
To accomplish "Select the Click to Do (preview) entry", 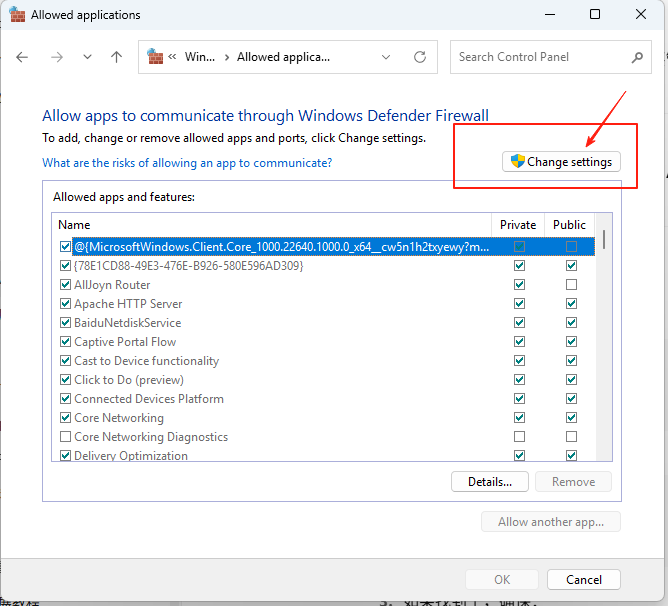I will [129, 380].
